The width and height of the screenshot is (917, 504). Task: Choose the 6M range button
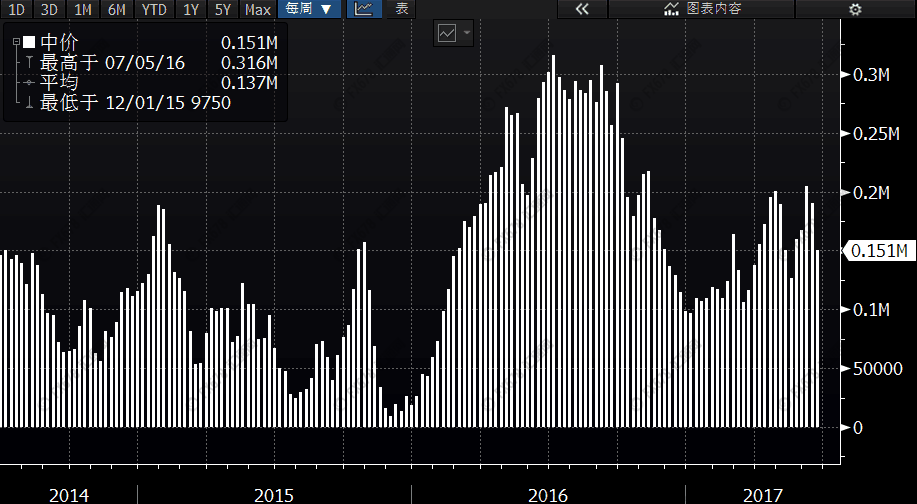(117, 9)
